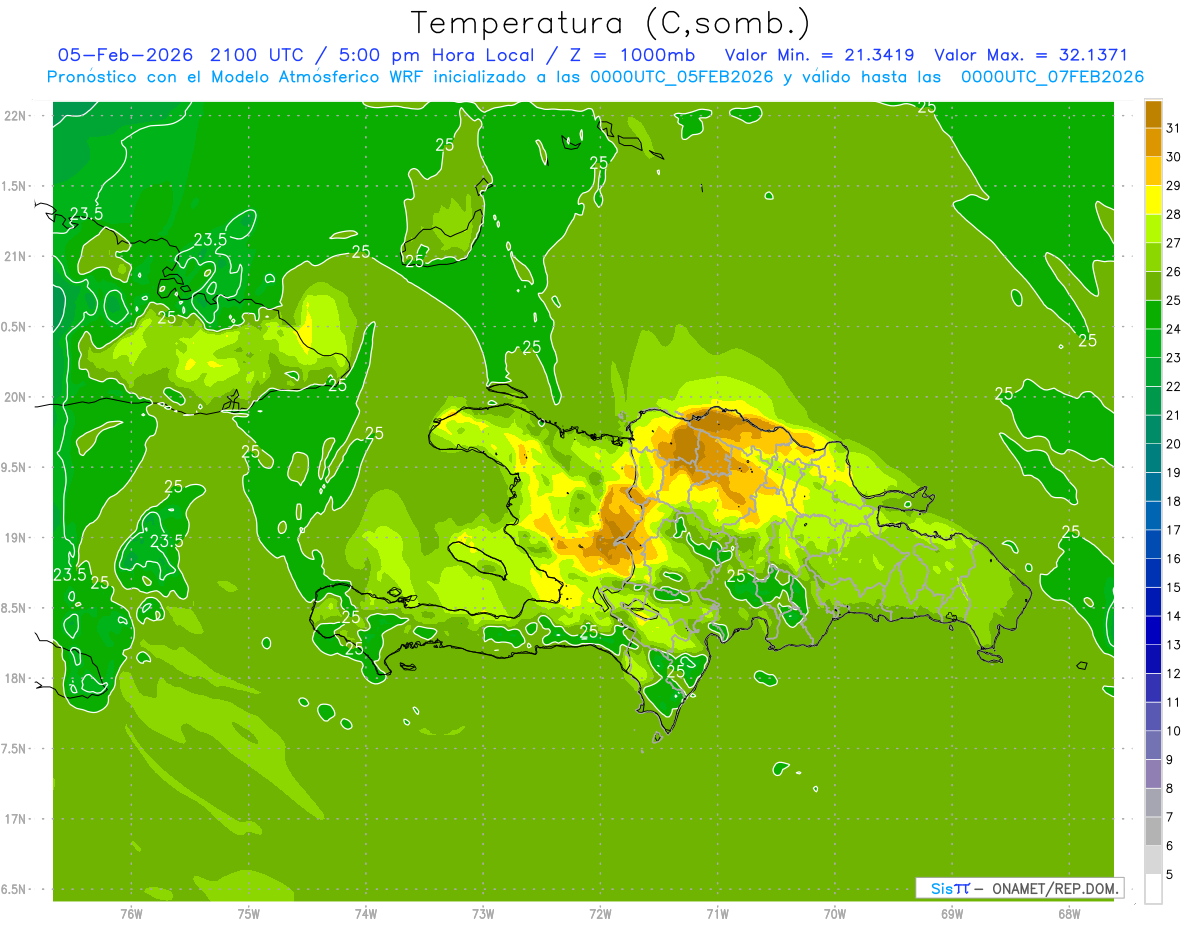
Task: Pick the blue legend swatch between 16 and 17
Action: 1153,545
